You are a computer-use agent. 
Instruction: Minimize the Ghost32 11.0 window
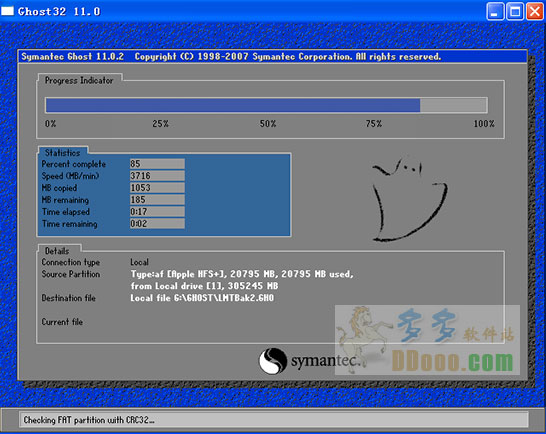pos(495,11)
